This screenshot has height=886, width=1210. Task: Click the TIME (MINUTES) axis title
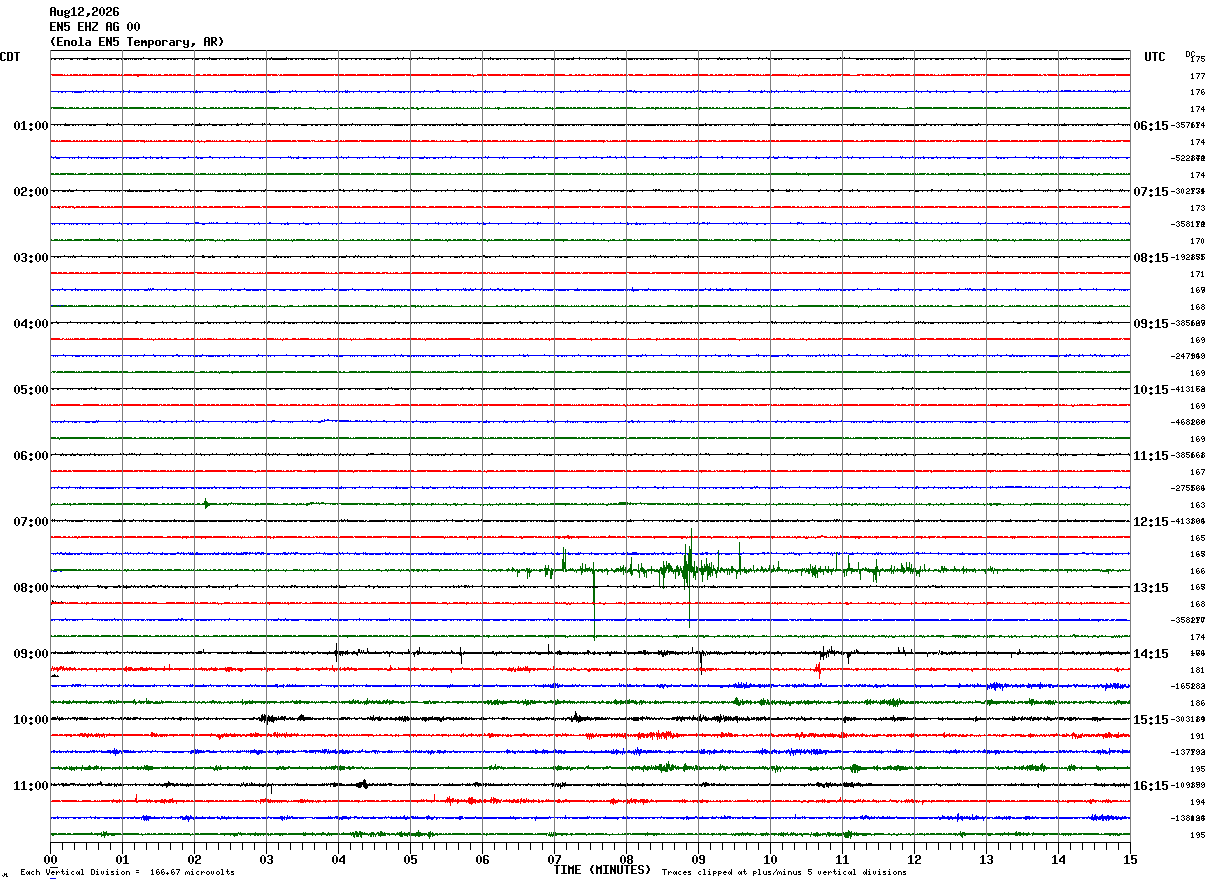point(602,870)
